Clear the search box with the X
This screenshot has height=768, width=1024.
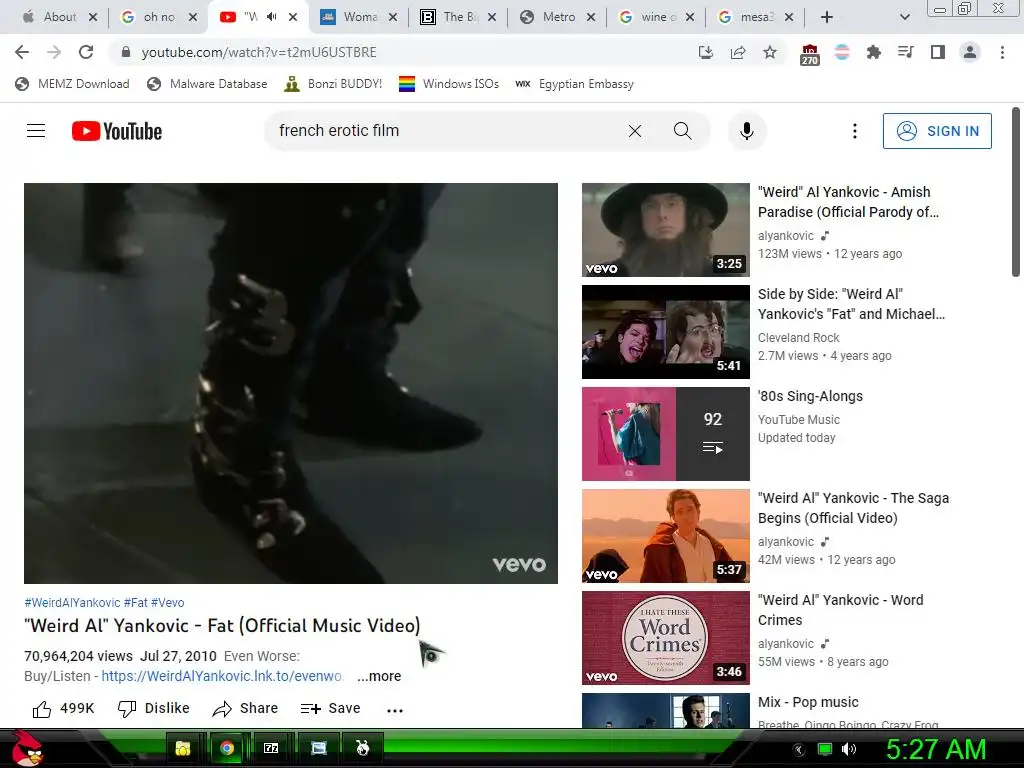coord(635,131)
